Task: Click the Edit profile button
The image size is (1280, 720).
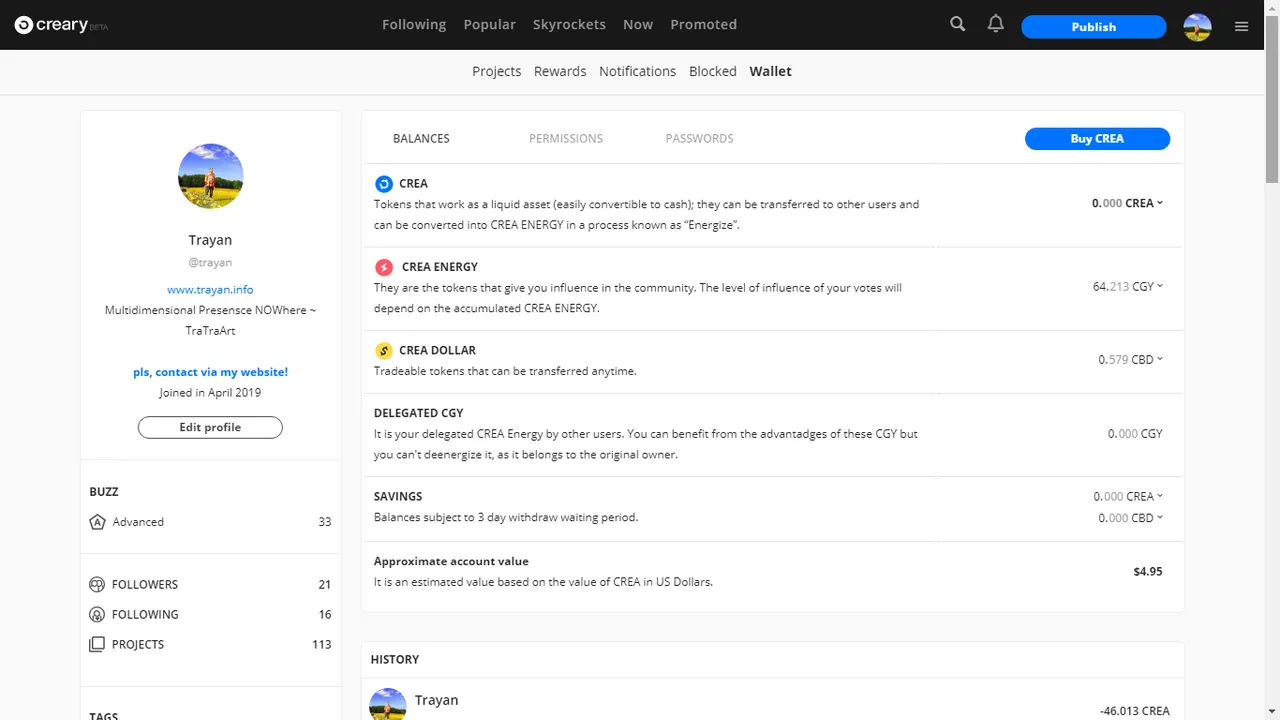Action: point(210,427)
